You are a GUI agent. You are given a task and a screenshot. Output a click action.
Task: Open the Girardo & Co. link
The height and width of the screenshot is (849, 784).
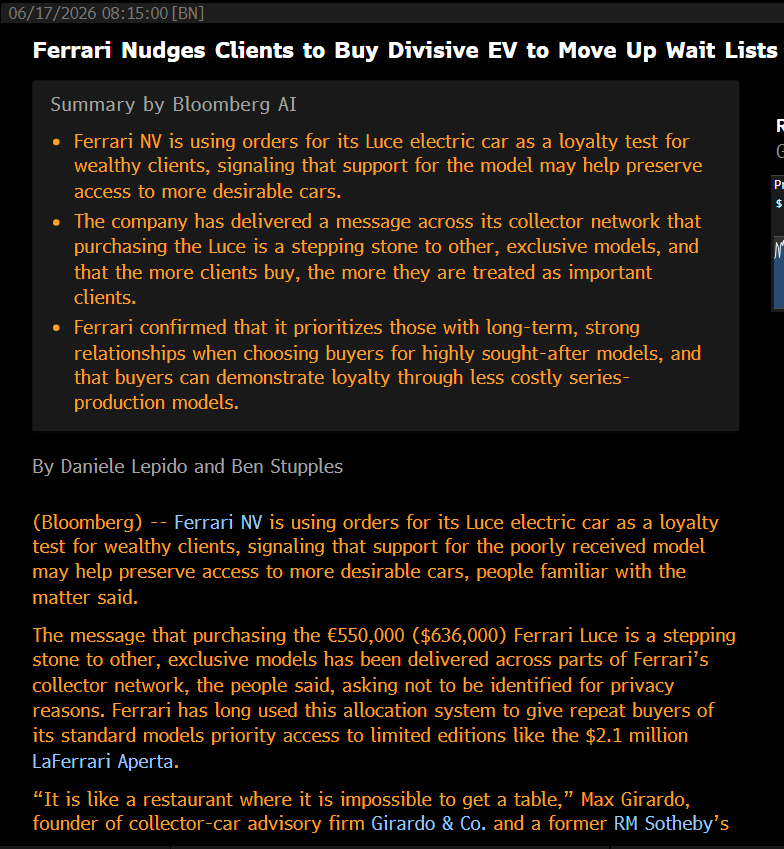428,824
